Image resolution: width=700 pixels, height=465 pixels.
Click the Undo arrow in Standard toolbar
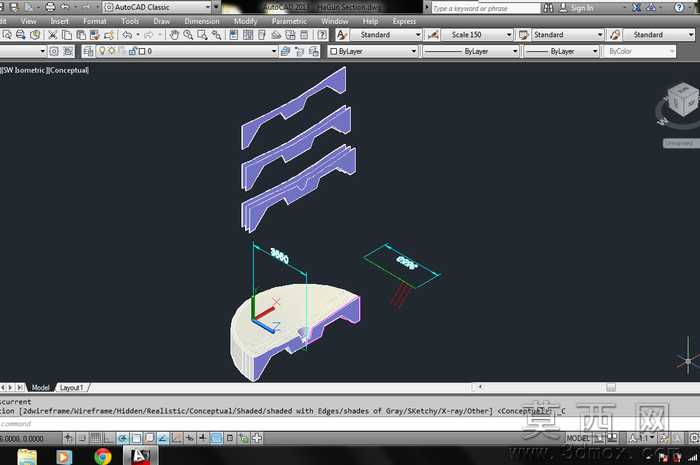click(x=127, y=35)
